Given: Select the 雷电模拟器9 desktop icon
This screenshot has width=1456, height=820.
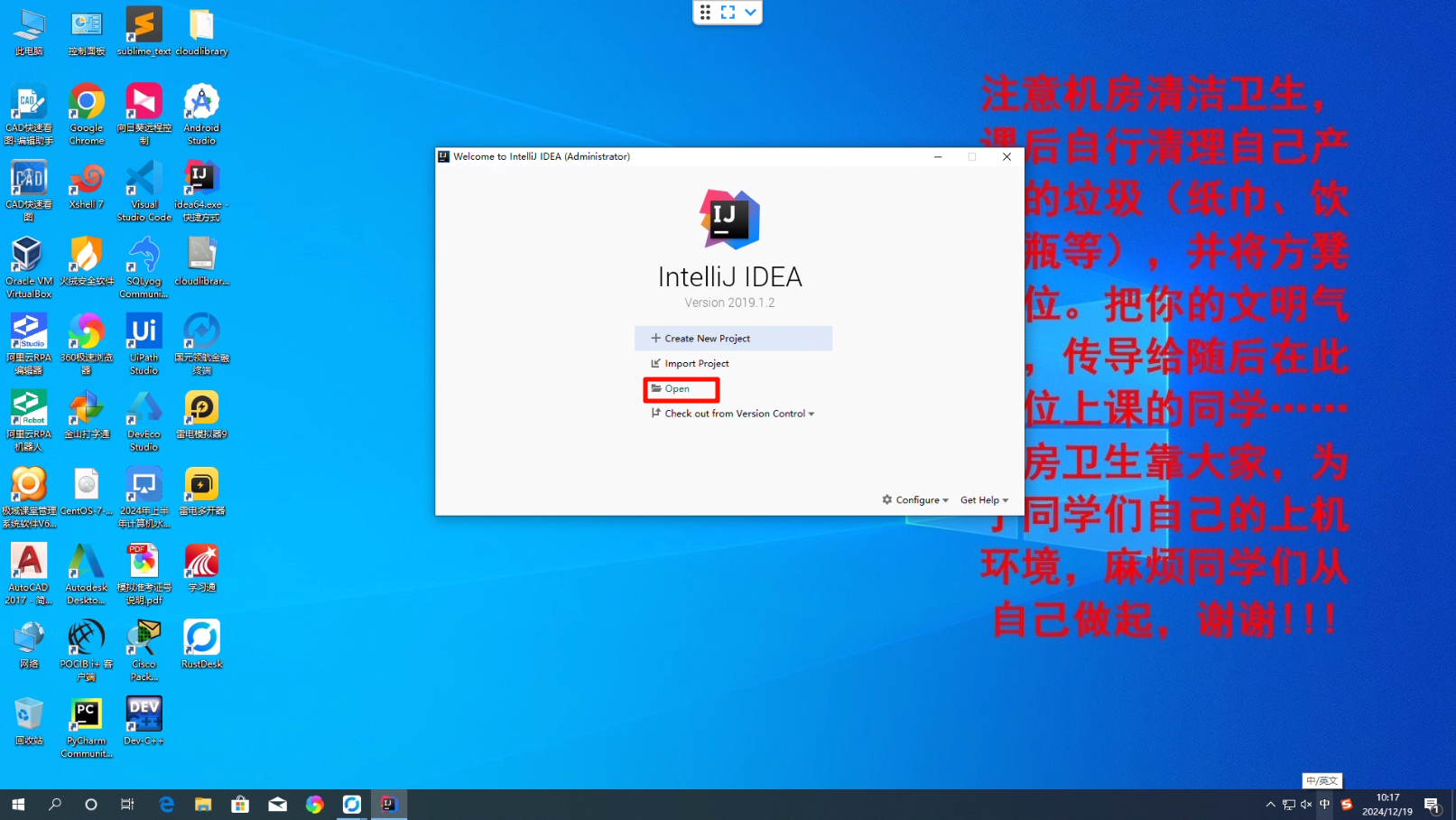Looking at the screenshot, I should tap(201, 415).
